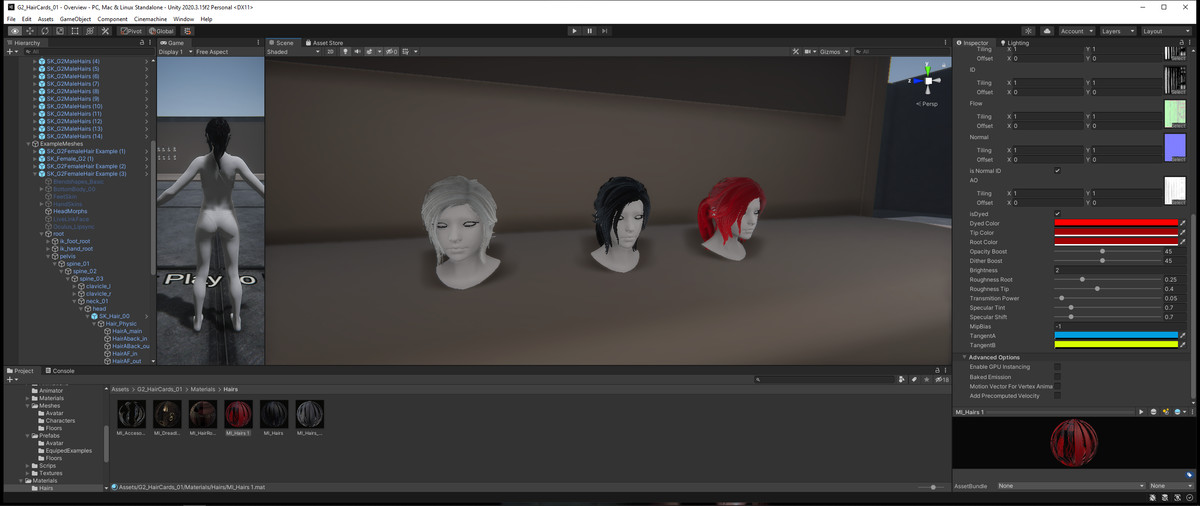This screenshot has width=1200, height=506.
Task: Click the TangentA blue color swatch
Action: (x=1116, y=335)
